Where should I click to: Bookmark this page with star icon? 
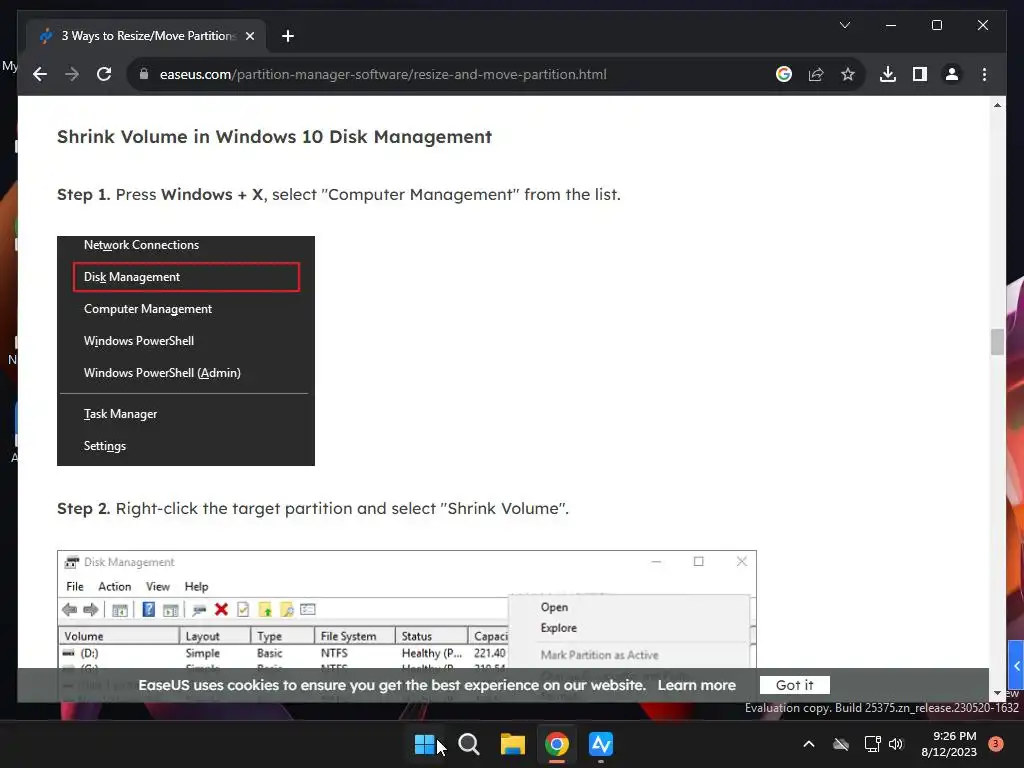(848, 74)
